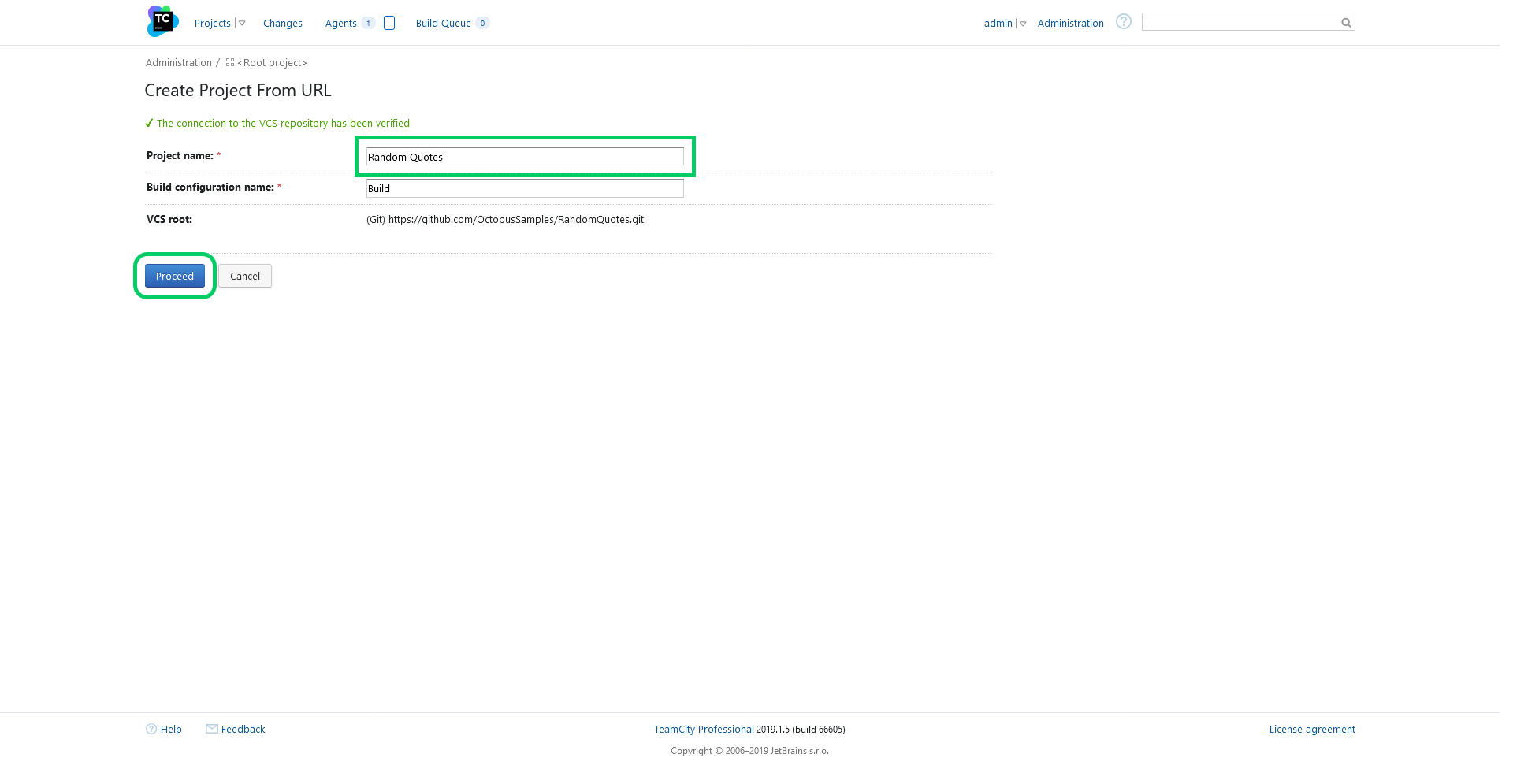Click the green checkmark verification icon
Viewport: 1513px width, 784px height.
[149, 123]
